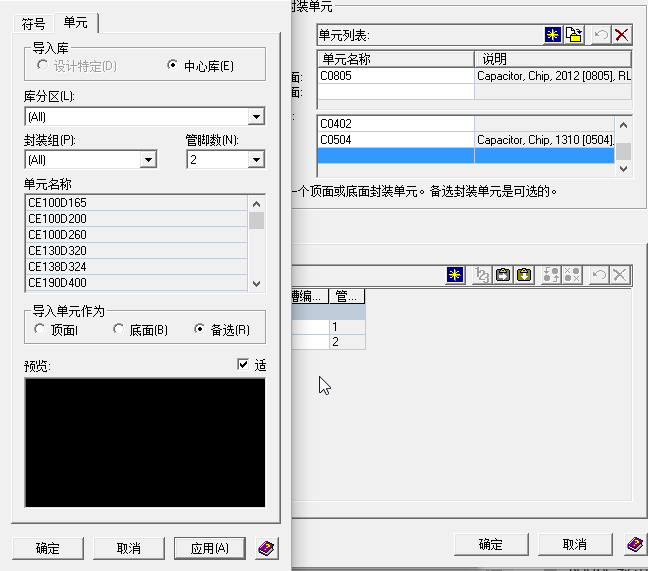The width and height of the screenshot is (648, 571).
Task: Click the 单元名称 column header
Action: pyautogui.click(x=396, y=59)
